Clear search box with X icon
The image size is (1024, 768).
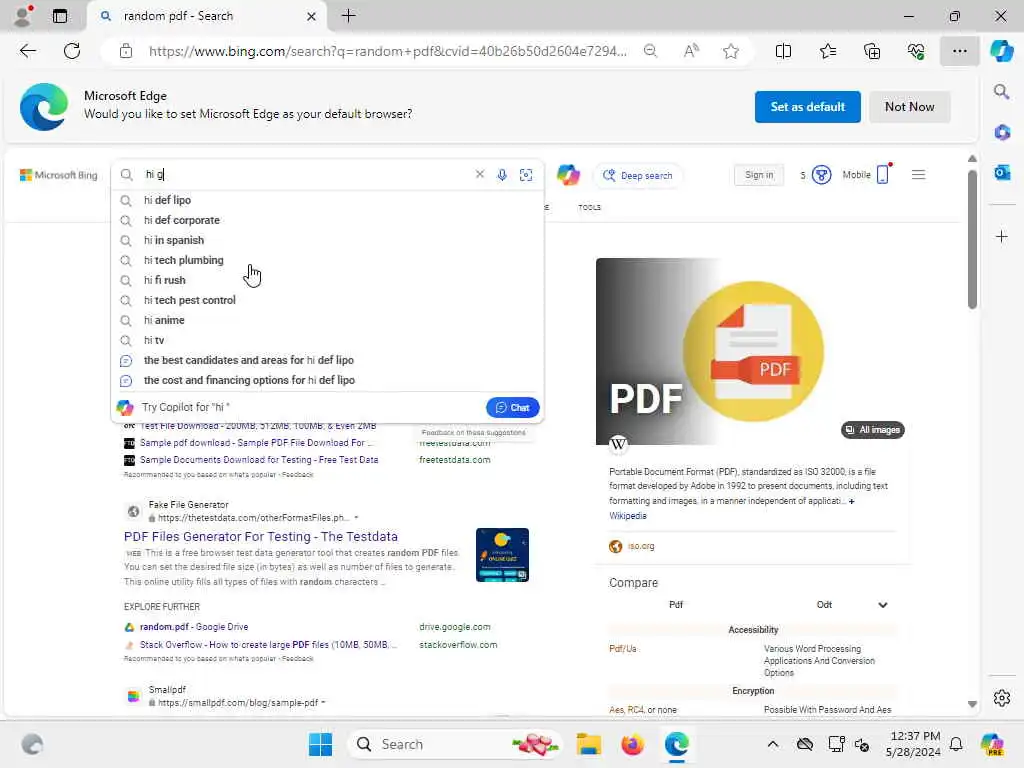[480, 174]
